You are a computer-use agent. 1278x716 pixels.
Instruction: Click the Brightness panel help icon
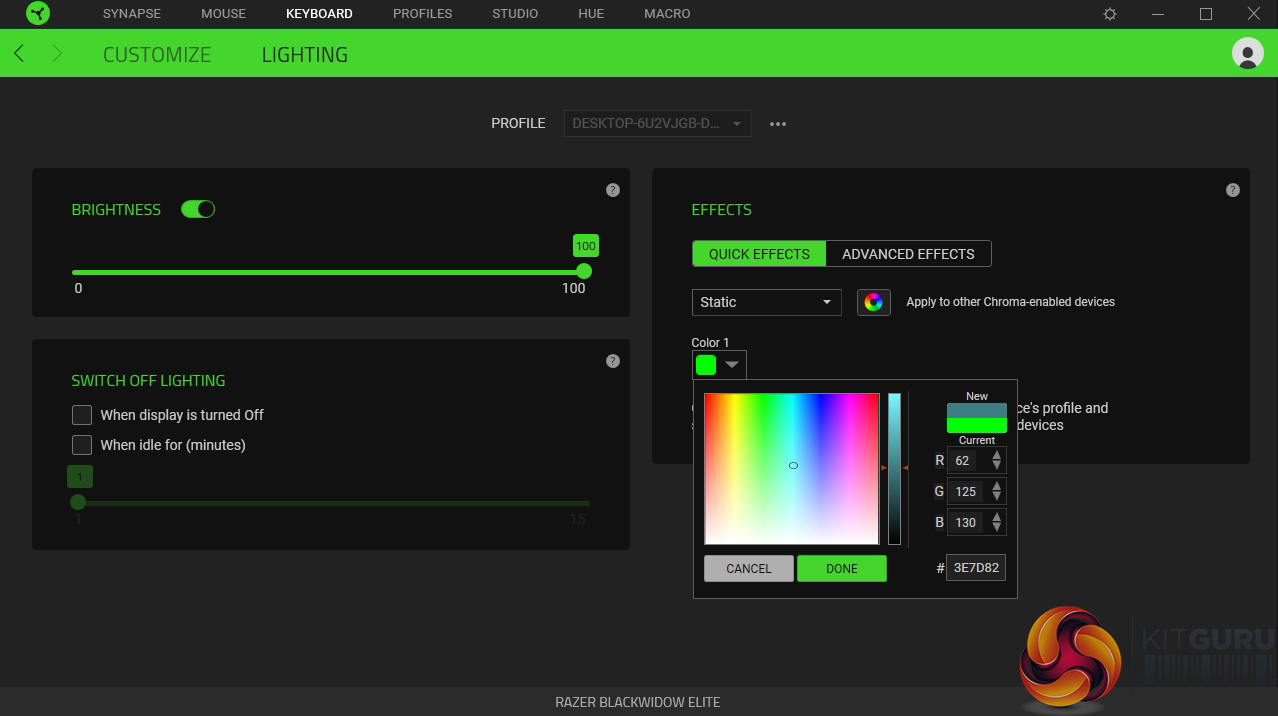tap(613, 190)
